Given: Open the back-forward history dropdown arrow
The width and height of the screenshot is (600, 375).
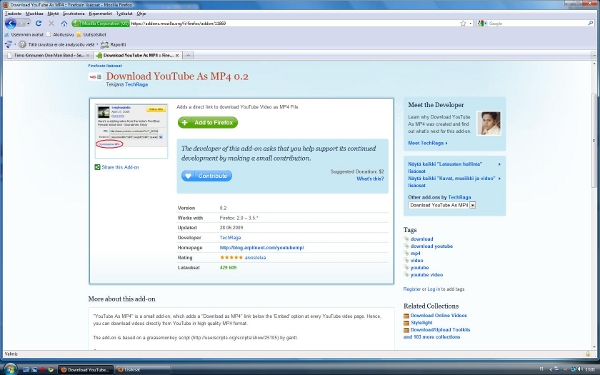Looking at the screenshot, I should pyautogui.click(x=27, y=24).
